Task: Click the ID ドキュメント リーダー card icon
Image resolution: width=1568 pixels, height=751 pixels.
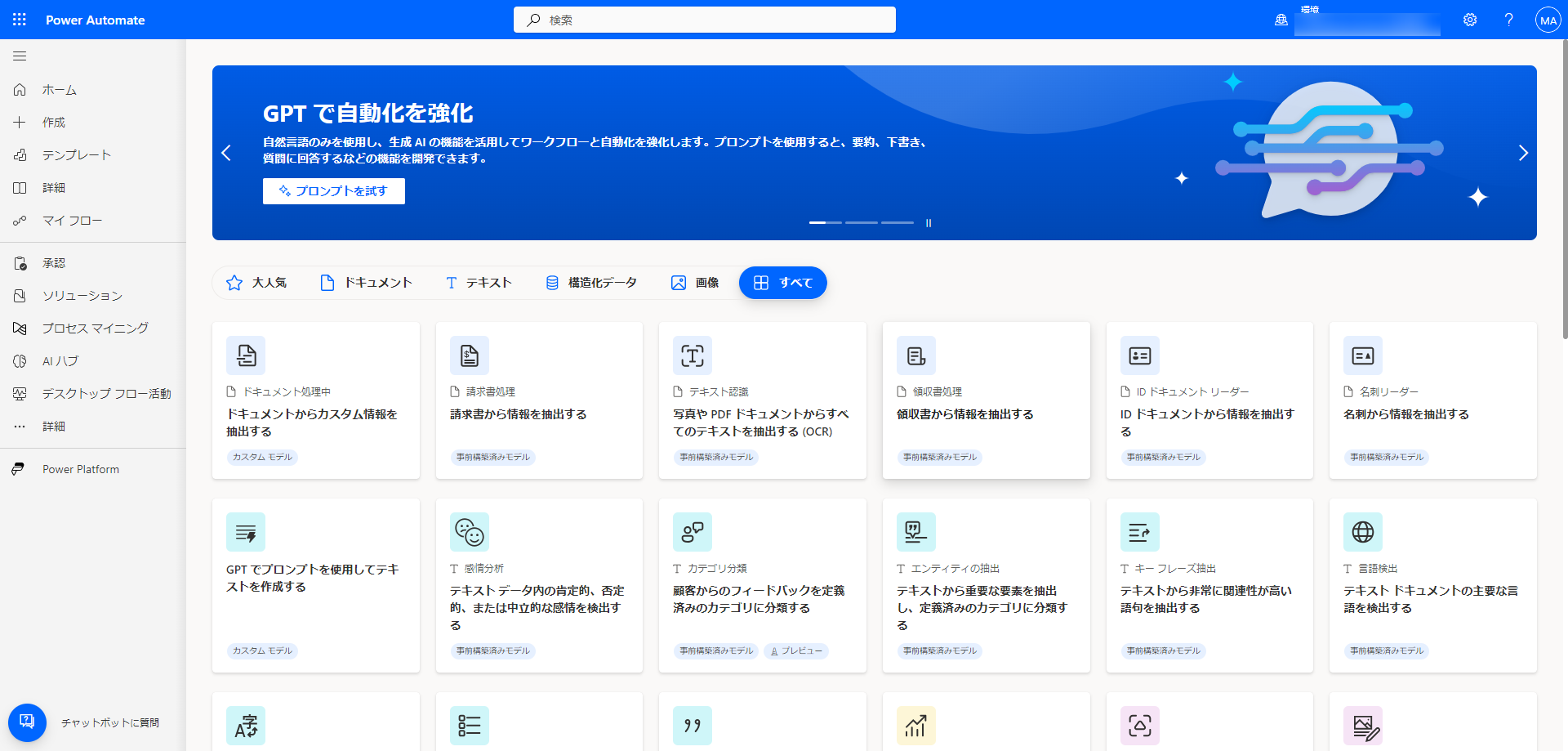Action: [x=1140, y=355]
